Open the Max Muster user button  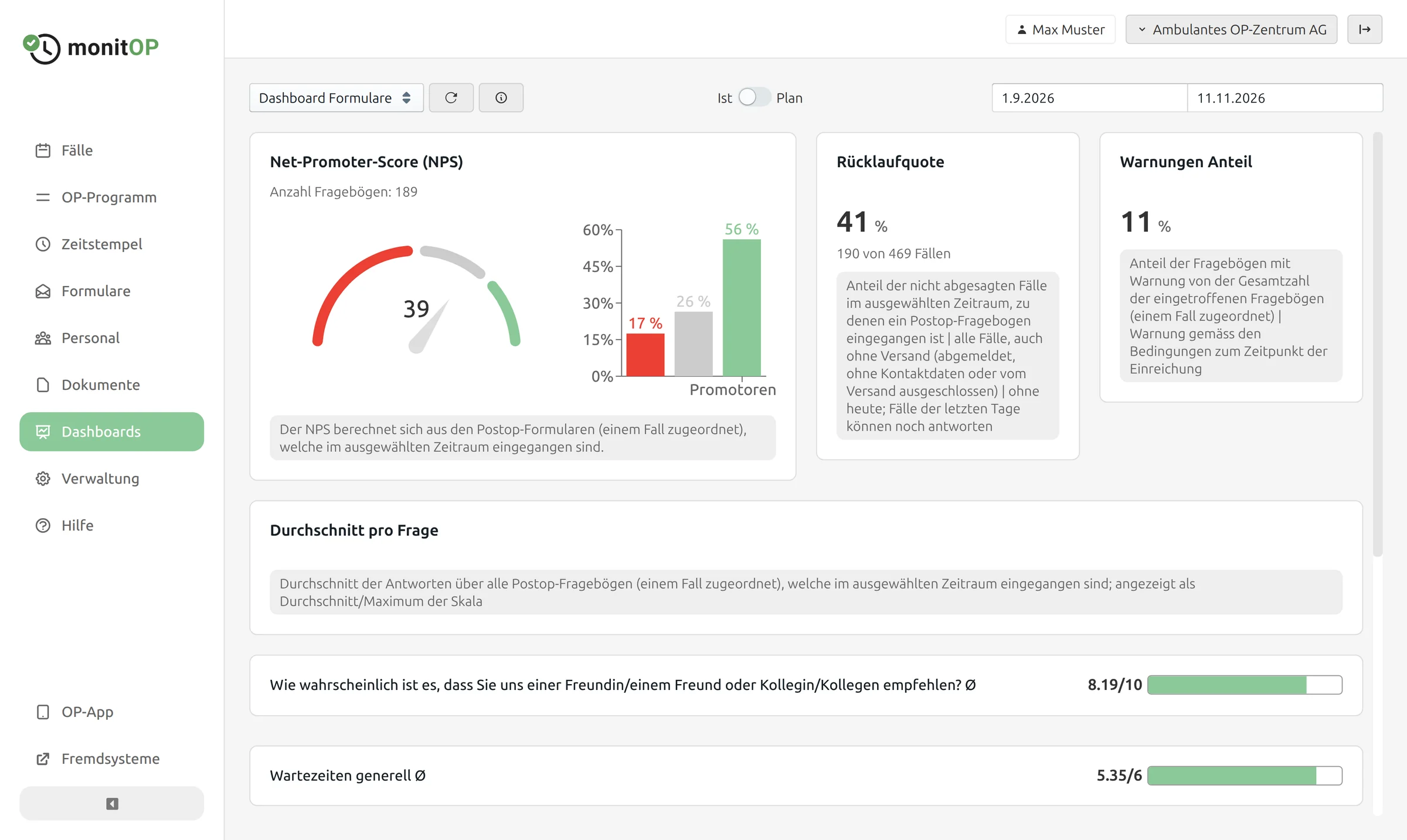pos(1061,29)
